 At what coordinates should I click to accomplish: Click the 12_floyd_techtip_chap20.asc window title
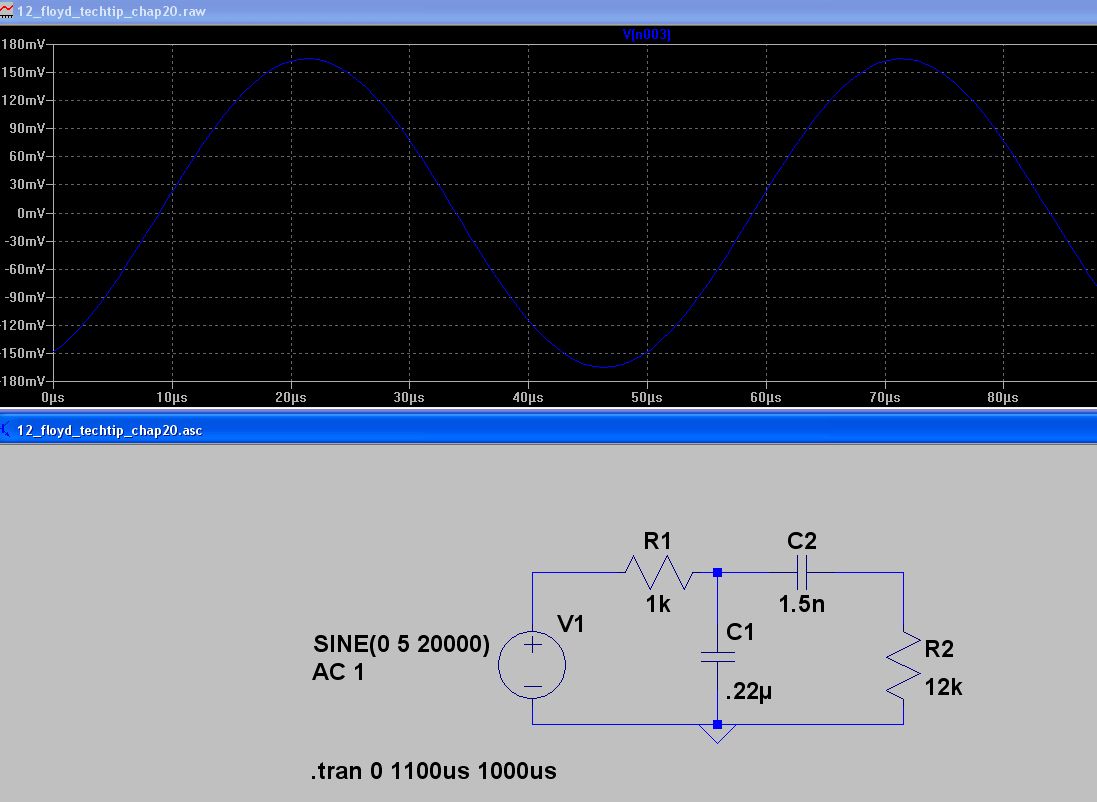(110, 430)
